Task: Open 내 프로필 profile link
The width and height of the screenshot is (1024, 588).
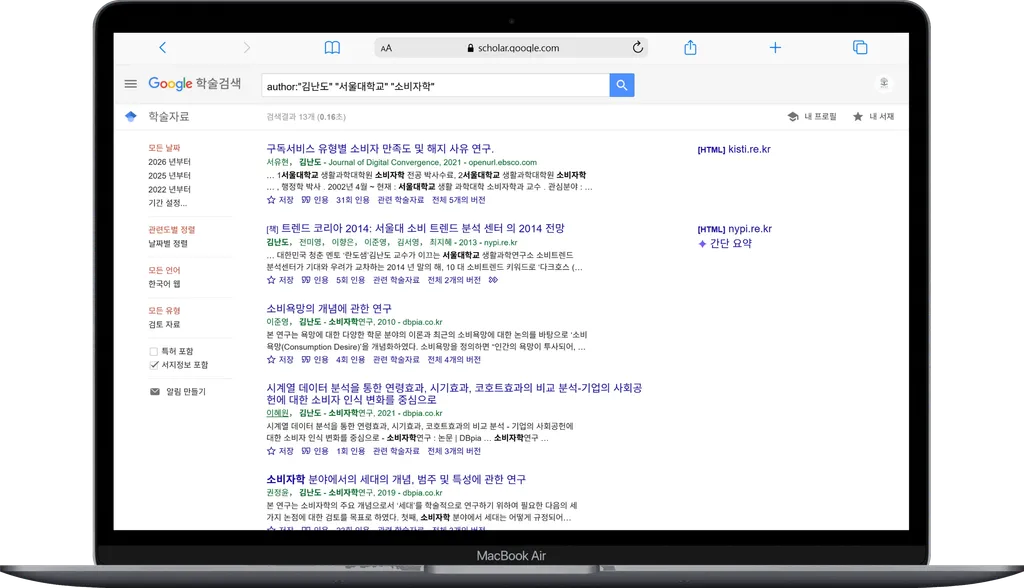Action: point(812,116)
